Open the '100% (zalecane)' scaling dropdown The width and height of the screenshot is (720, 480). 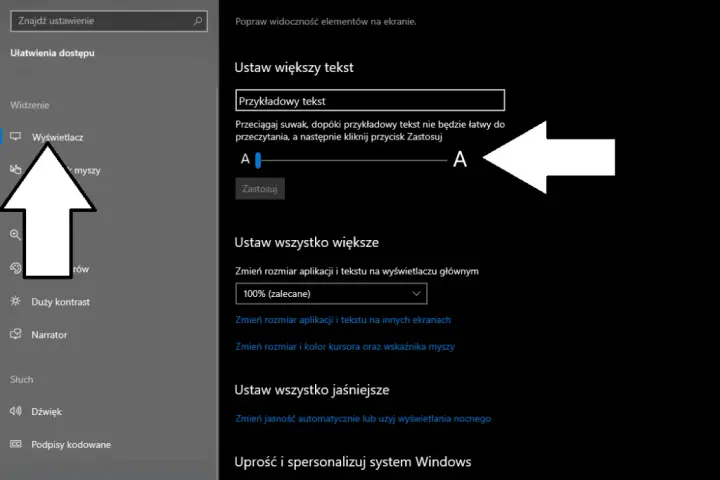(331, 294)
